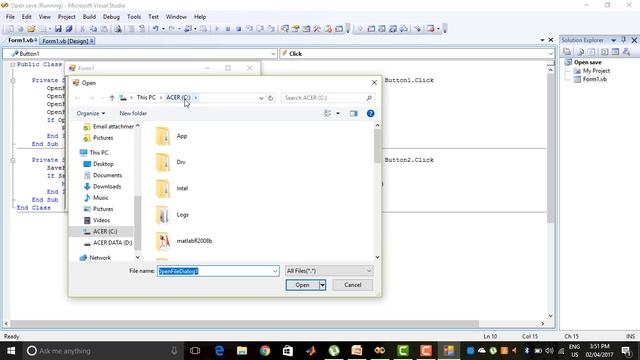Open the Build menu
Screen dimensions: 640x360
(89, 17)
